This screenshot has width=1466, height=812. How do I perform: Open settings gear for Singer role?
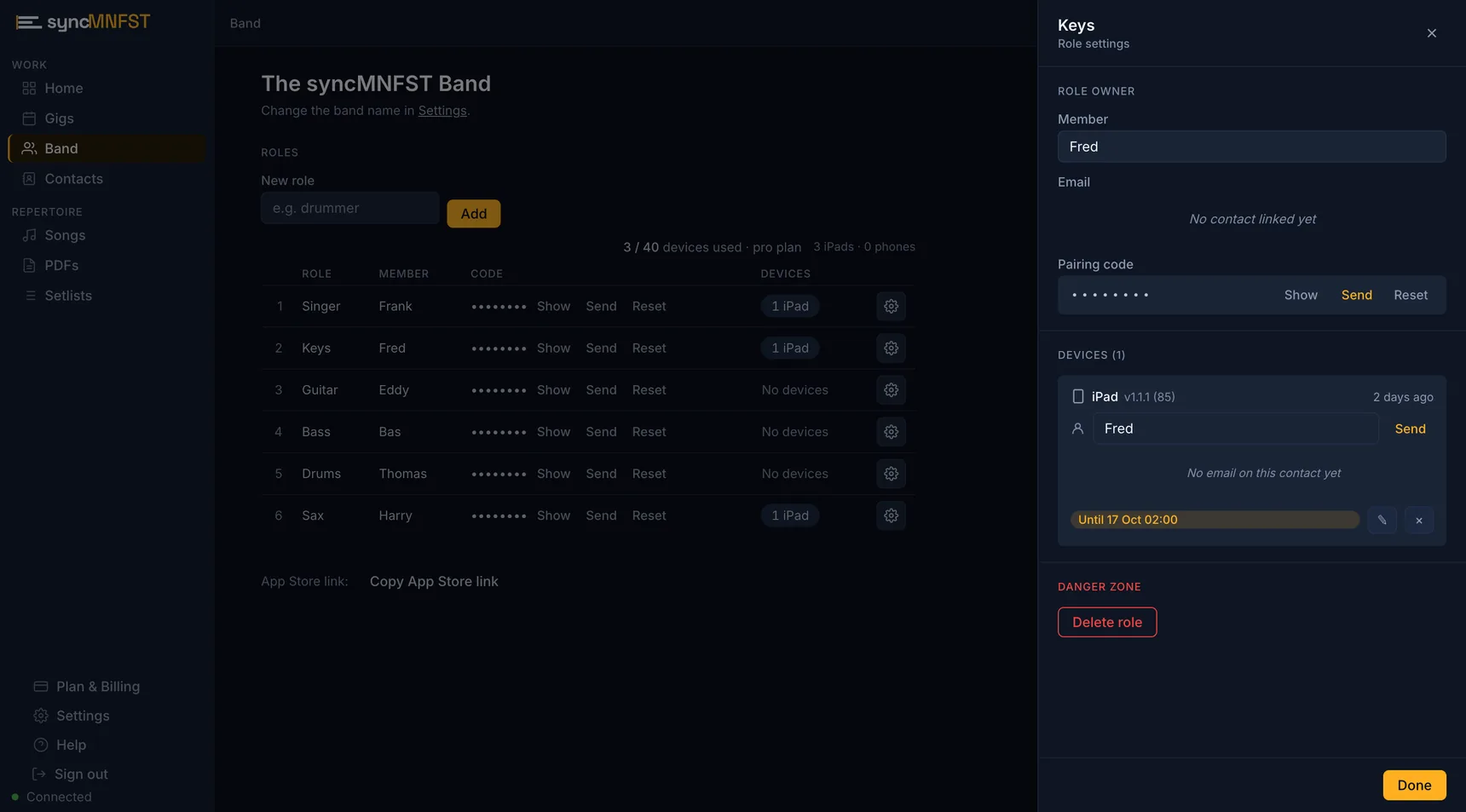click(891, 306)
